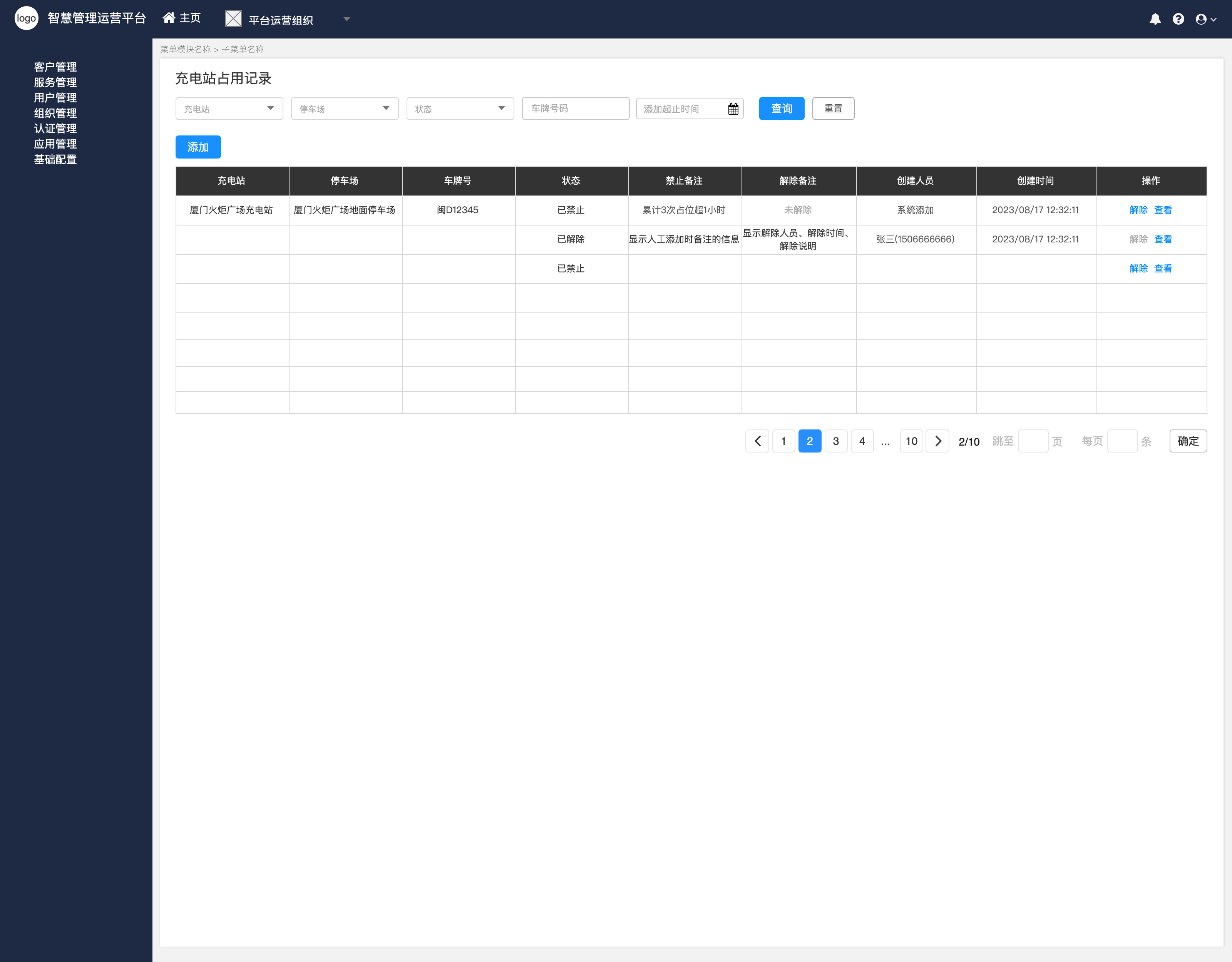Screen dimensions: 1232x962
Task: Click the 车牌号 column header
Action: click(x=458, y=181)
